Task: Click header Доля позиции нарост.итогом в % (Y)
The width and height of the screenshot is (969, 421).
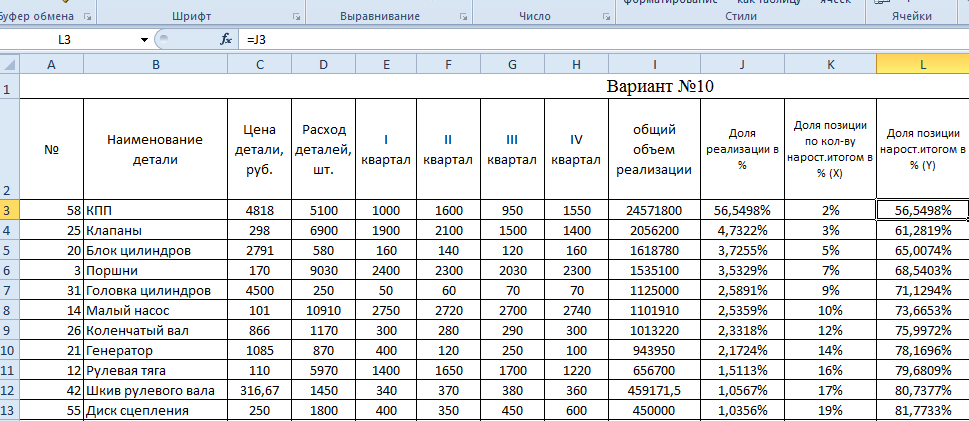Action: pos(923,150)
